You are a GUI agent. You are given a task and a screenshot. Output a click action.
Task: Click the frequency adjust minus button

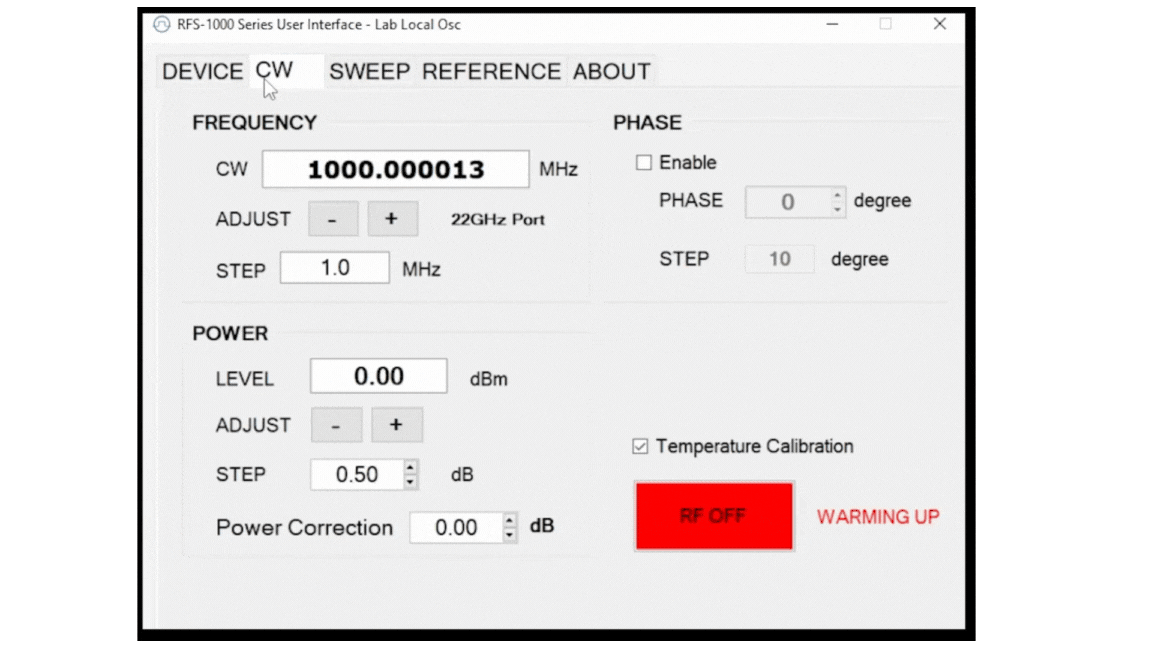point(332,219)
